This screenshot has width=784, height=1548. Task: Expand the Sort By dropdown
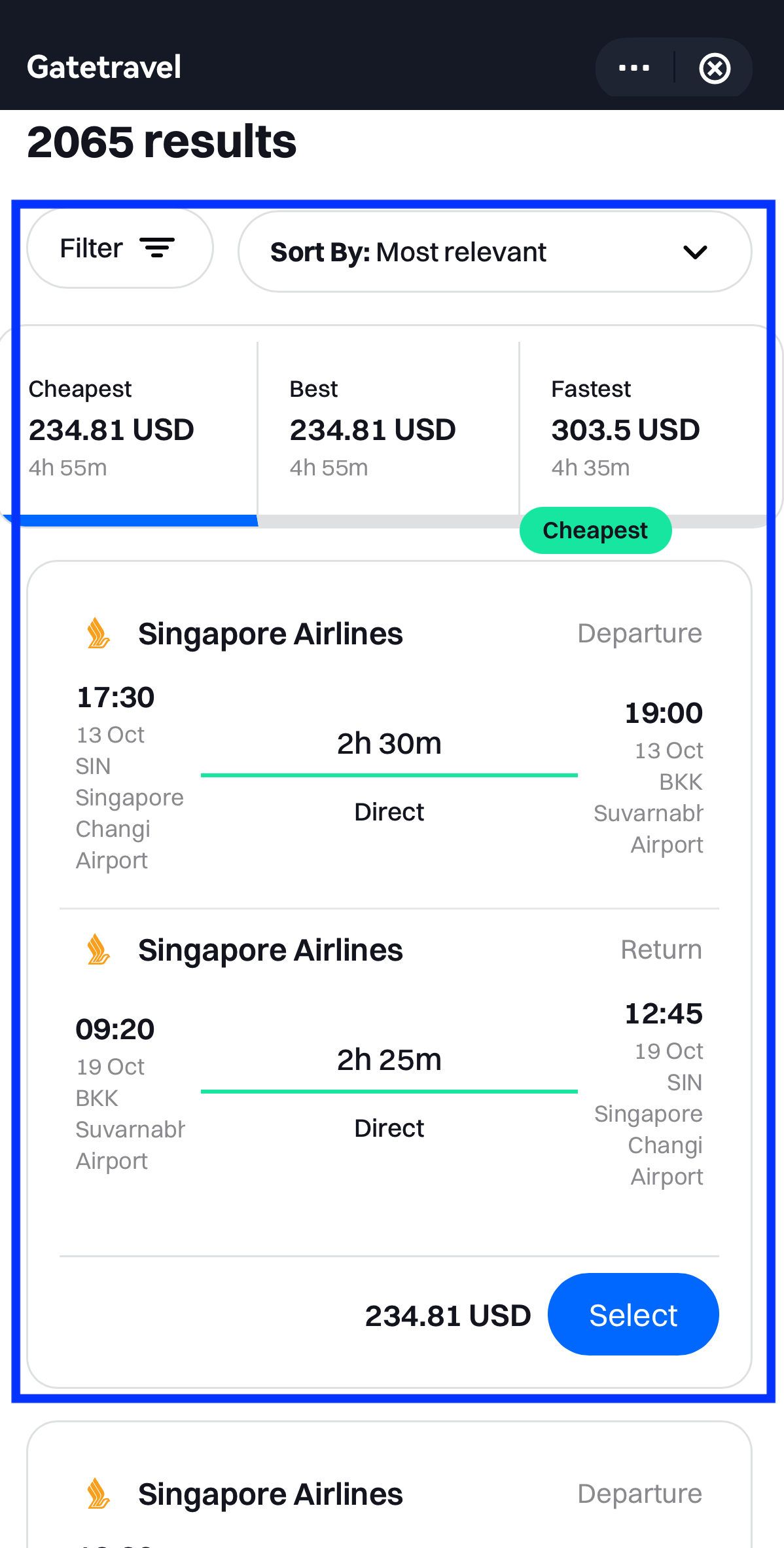point(494,252)
